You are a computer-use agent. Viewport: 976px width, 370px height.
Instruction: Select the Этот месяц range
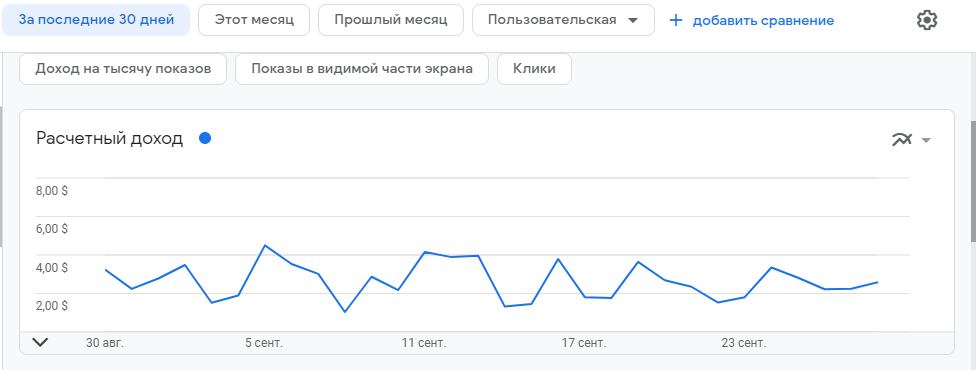[x=254, y=20]
